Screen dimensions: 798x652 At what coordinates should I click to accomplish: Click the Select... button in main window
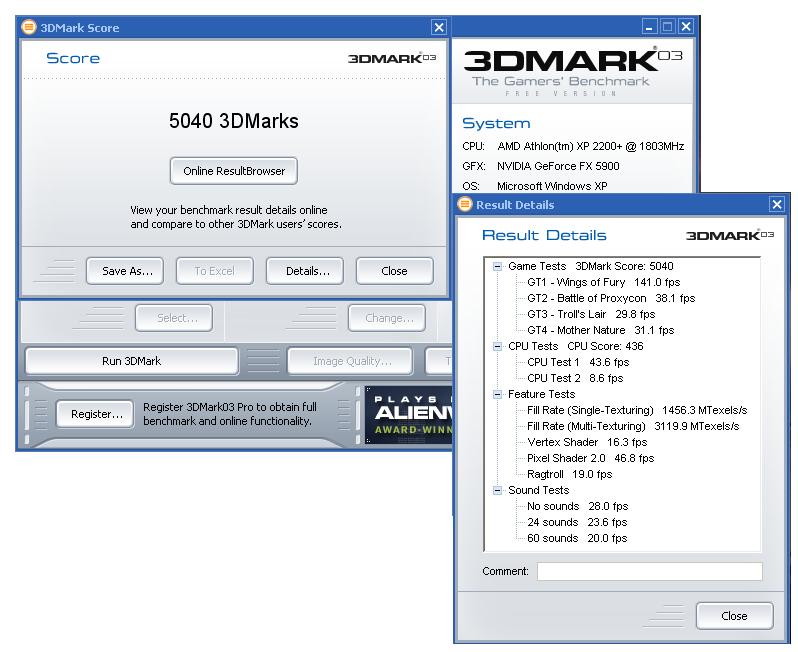tap(174, 318)
